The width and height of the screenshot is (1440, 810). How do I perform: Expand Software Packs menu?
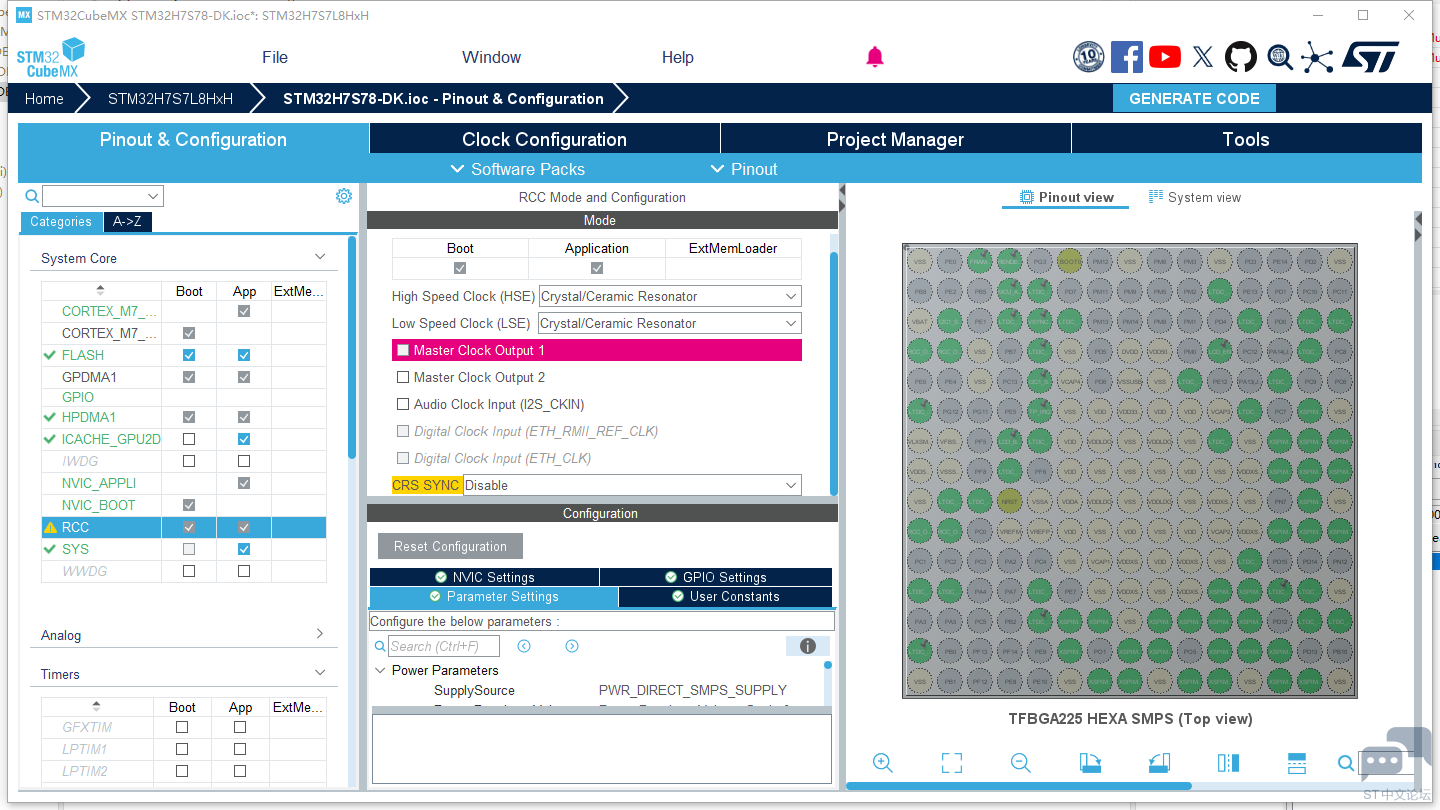[x=518, y=169]
